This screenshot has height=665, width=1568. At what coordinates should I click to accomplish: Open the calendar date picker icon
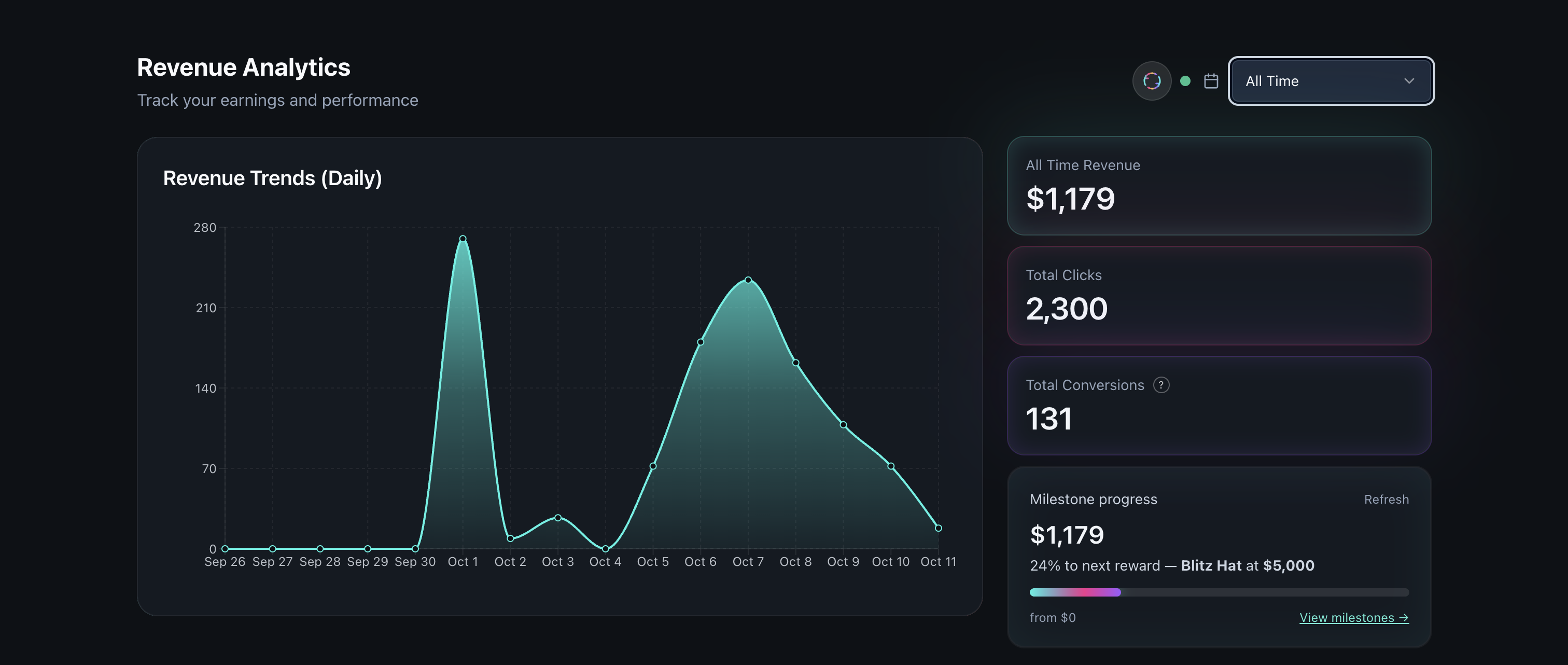click(x=1211, y=80)
